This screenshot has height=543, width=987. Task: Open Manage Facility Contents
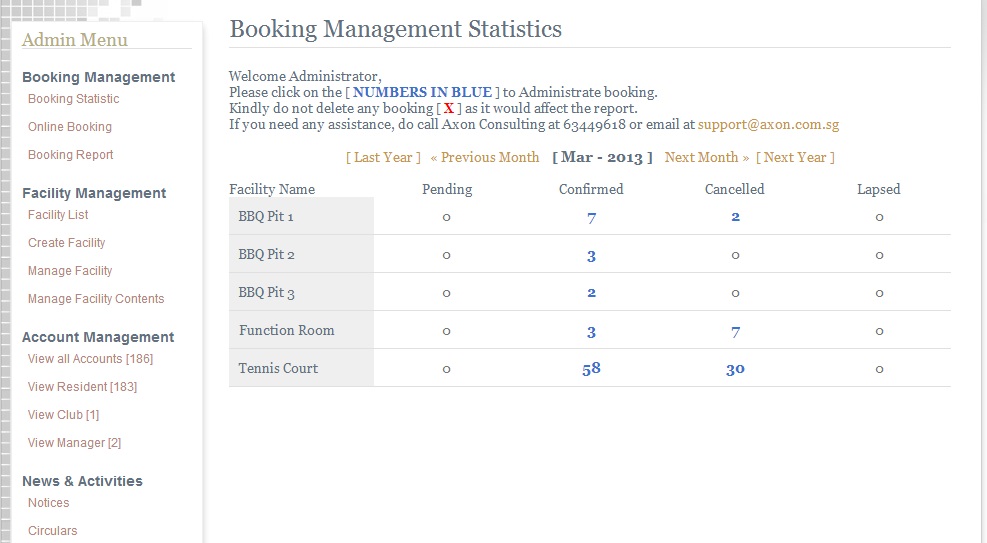[96, 299]
